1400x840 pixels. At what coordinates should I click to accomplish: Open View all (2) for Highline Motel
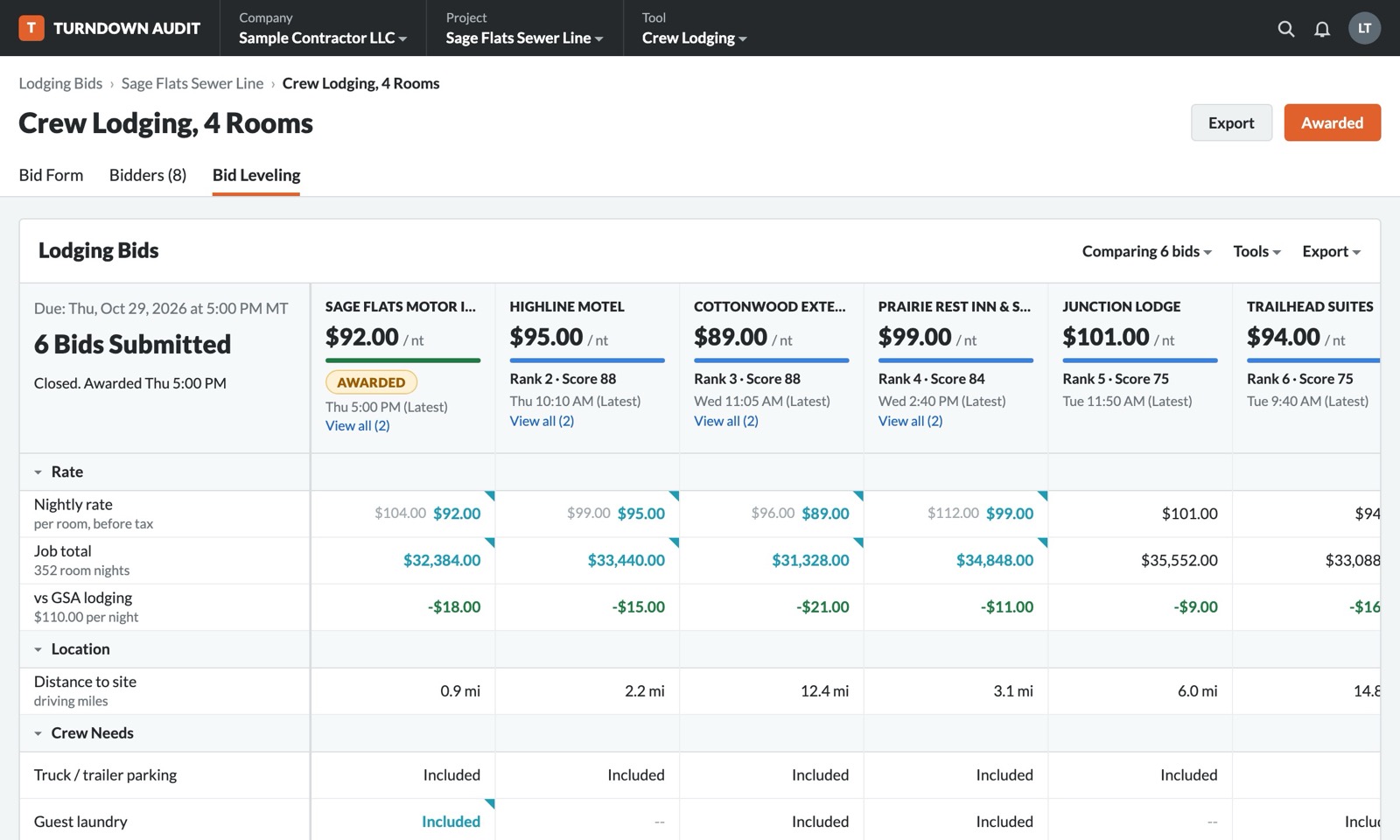[542, 421]
